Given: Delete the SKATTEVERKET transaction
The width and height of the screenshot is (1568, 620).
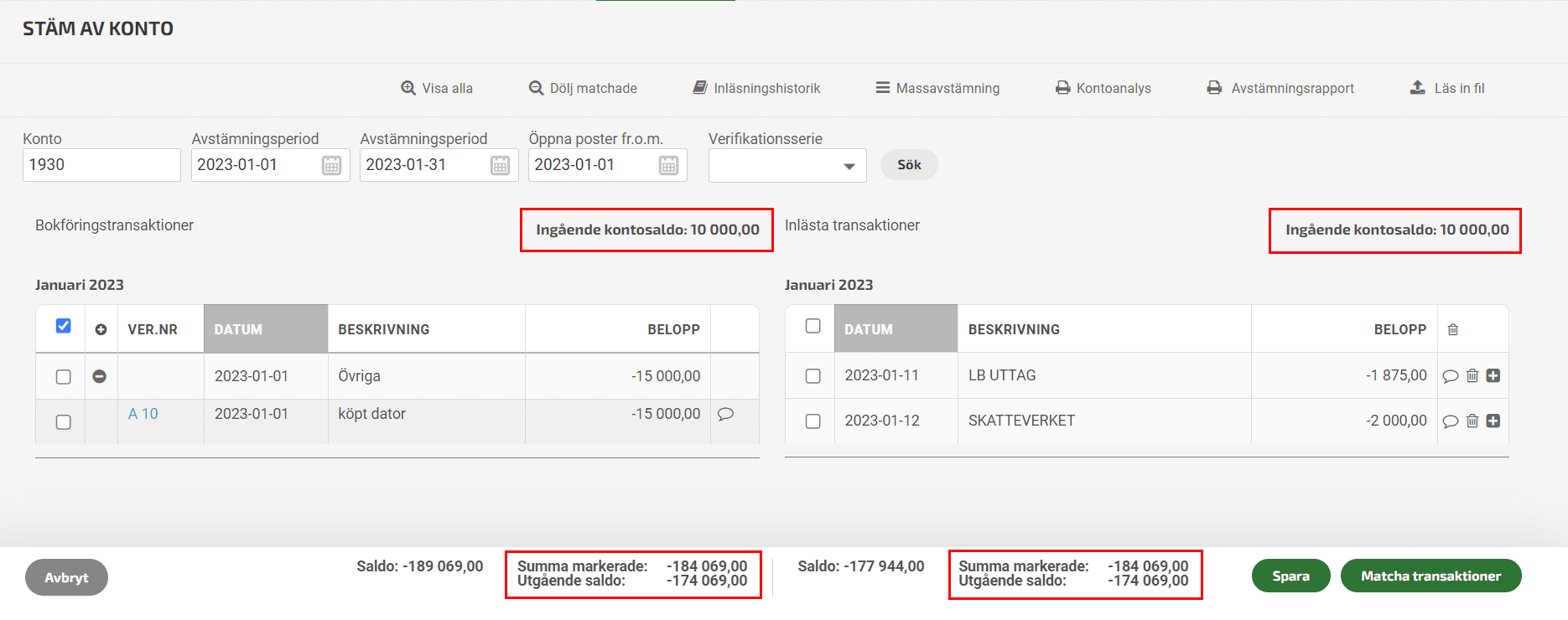Looking at the screenshot, I should point(1472,421).
